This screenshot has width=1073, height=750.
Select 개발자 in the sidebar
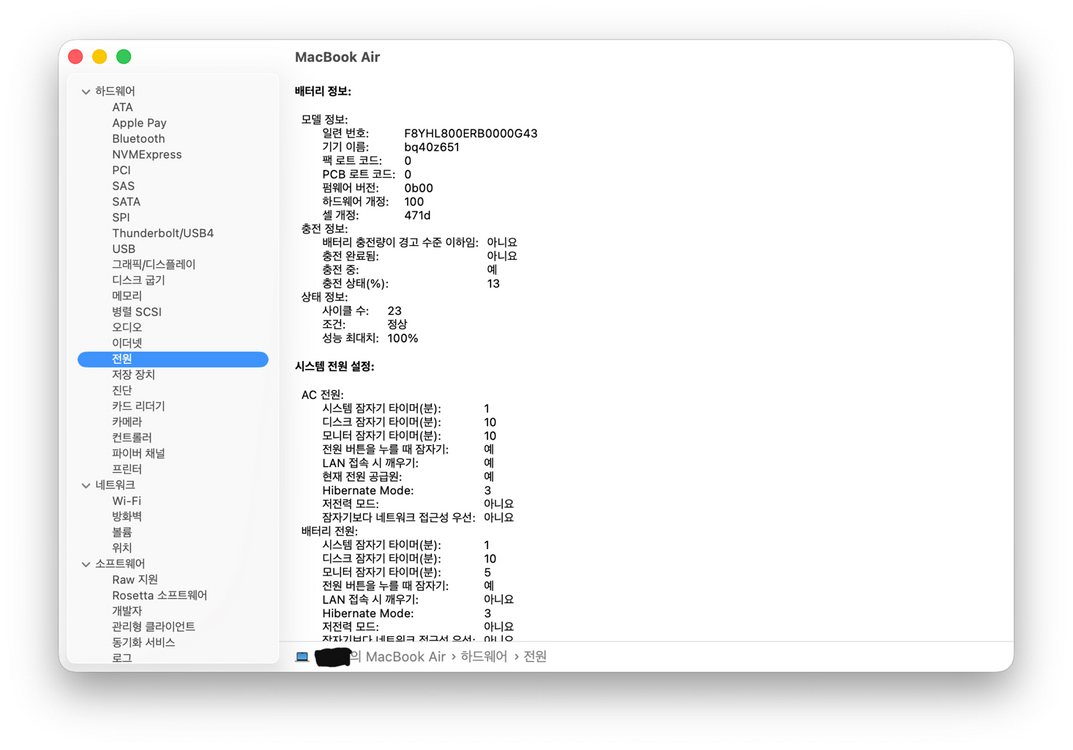pyautogui.click(x=127, y=611)
